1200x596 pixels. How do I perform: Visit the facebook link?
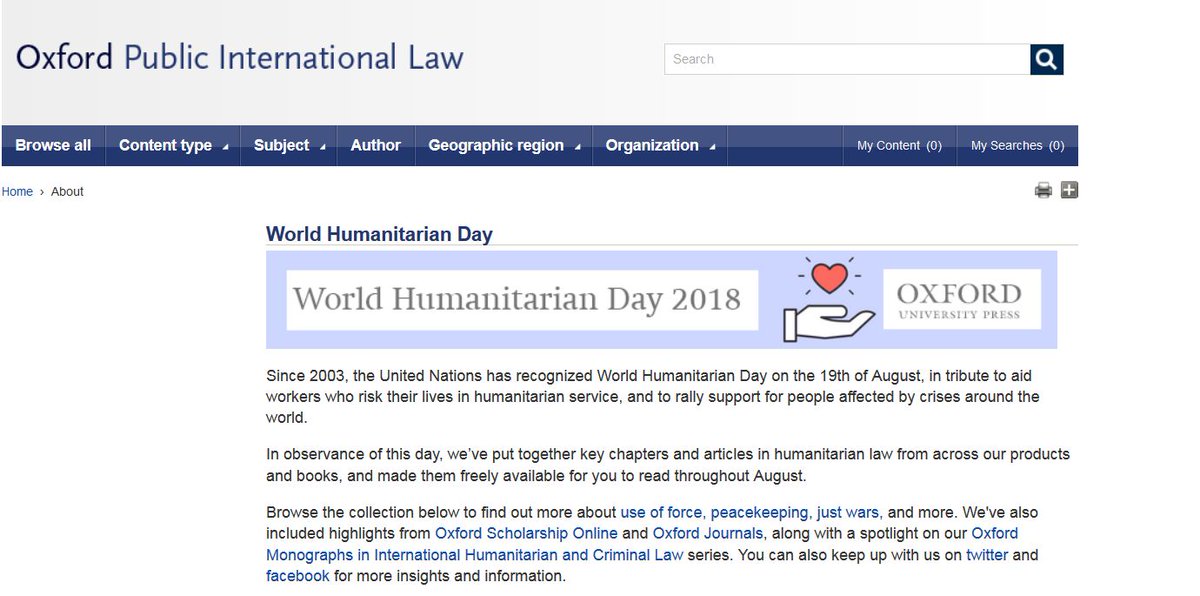(x=298, y=576)
